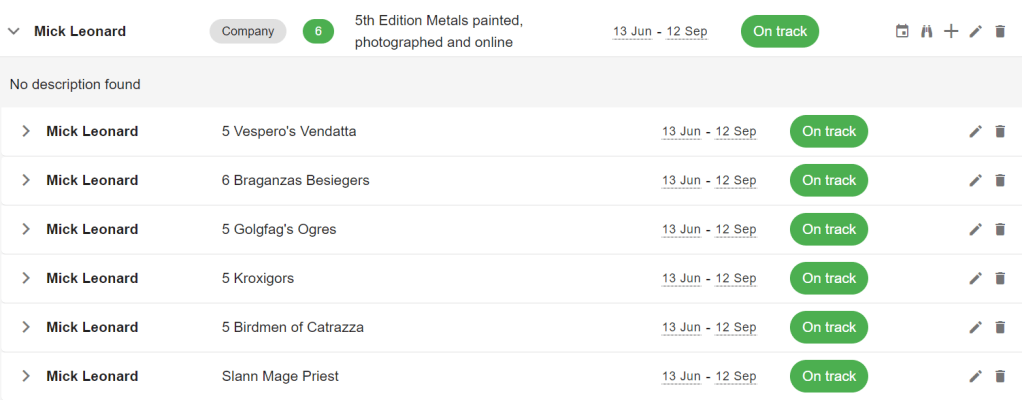Edit the 5 Golgfag's Ogres row
The height and width of the screenshot is (400, 1022).
(x=976, y=229)
